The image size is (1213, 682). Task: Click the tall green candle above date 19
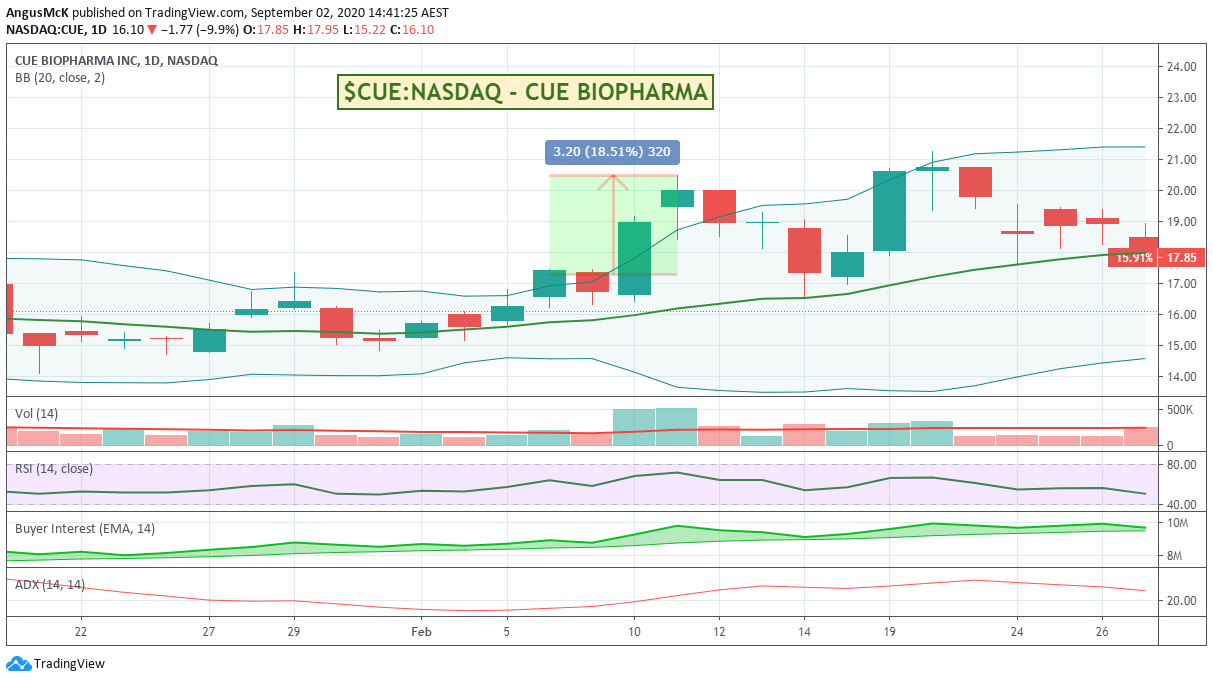[889, 211]
